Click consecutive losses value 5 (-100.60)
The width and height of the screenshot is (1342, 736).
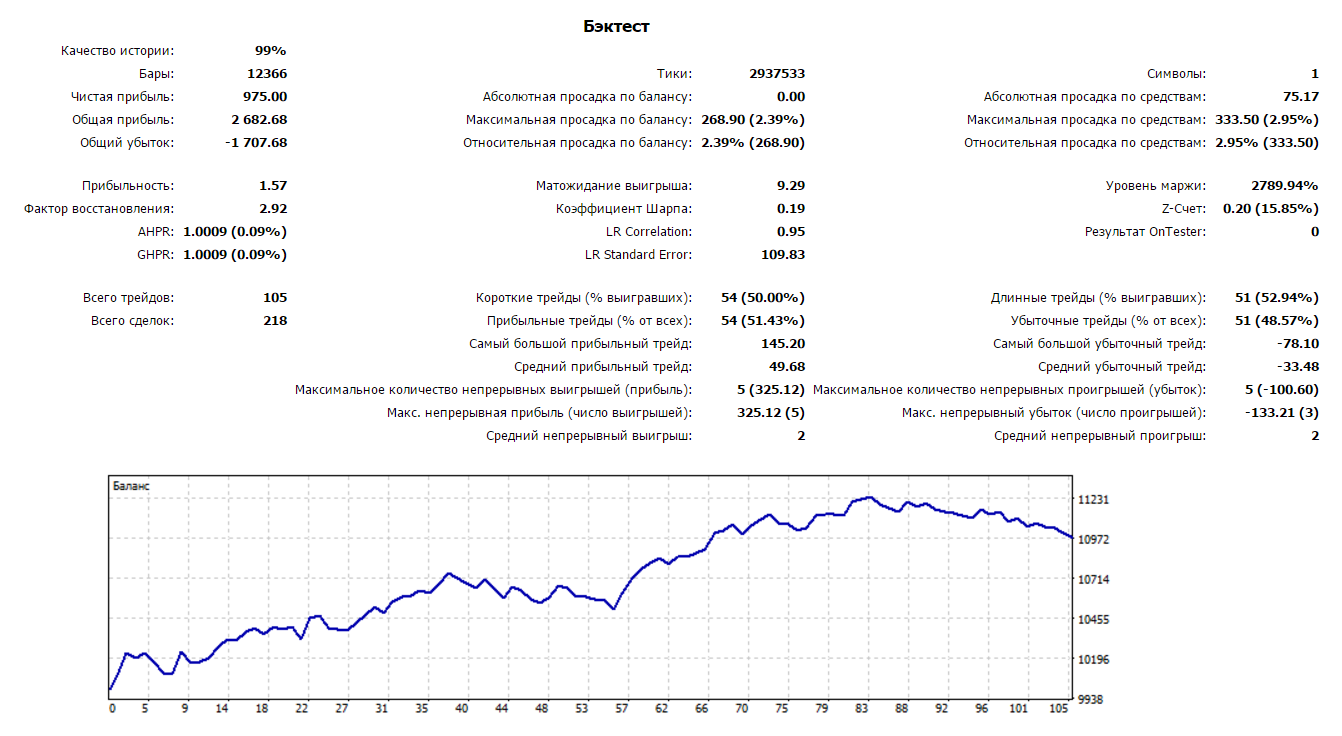point(1282,390)
